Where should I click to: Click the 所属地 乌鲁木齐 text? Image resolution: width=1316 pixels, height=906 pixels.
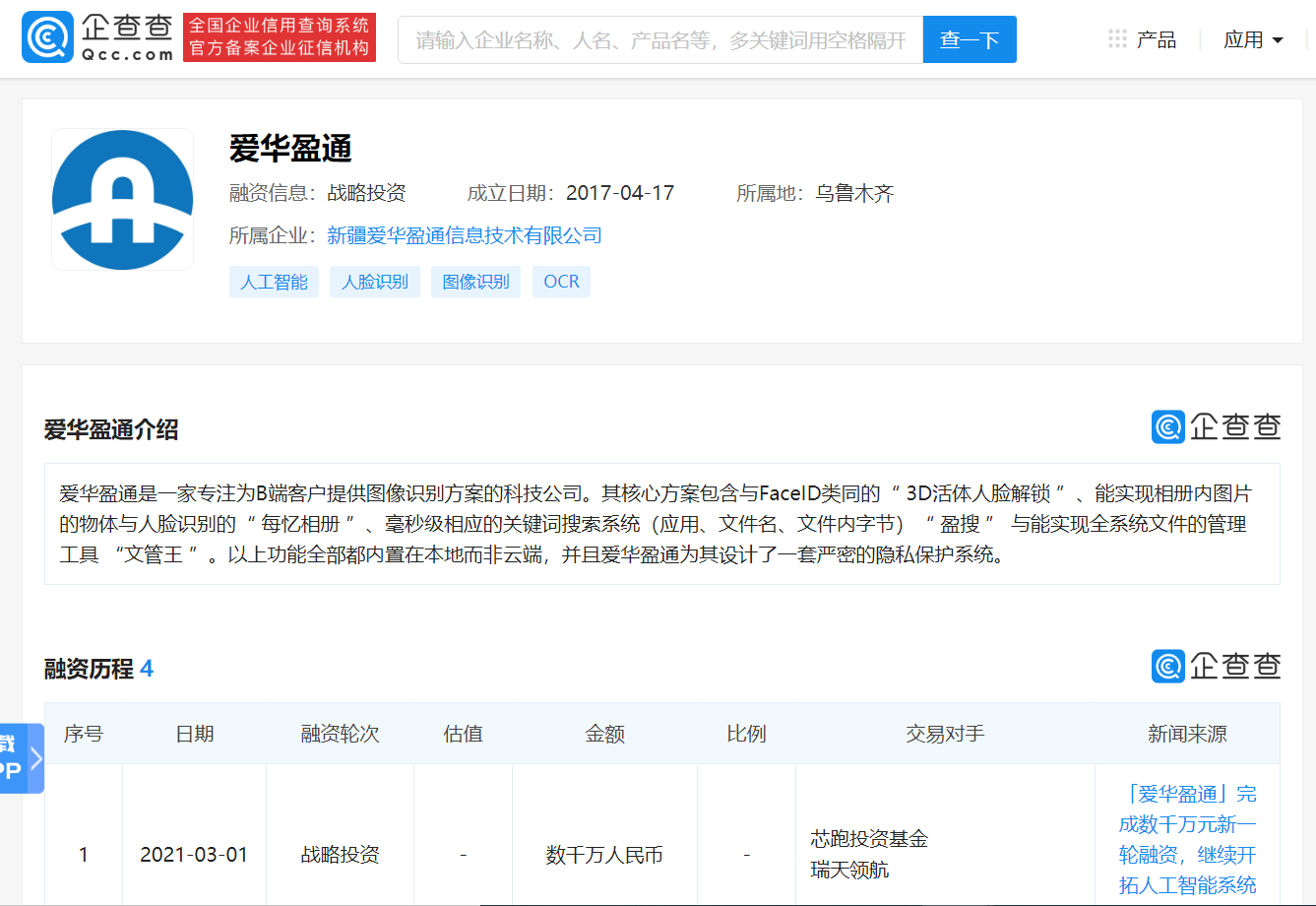[815, 193]
